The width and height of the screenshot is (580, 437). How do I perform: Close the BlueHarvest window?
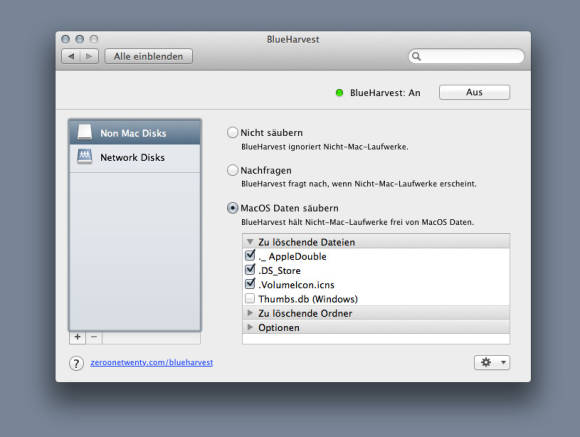(65, 39)
